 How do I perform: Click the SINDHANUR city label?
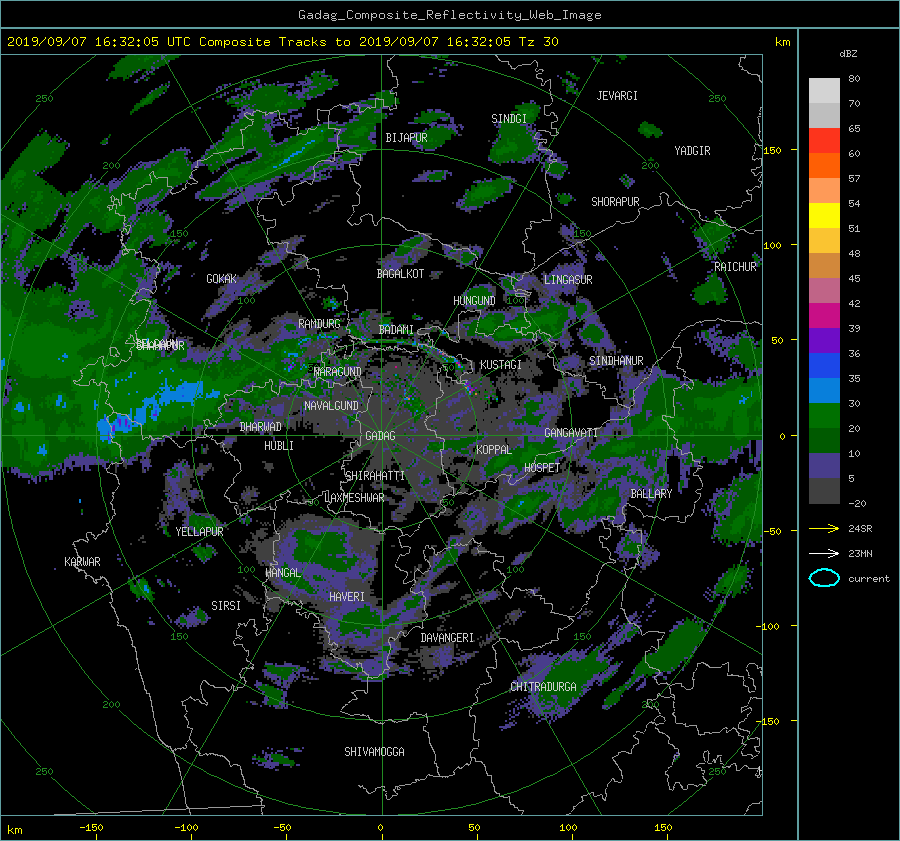point(616,361)
